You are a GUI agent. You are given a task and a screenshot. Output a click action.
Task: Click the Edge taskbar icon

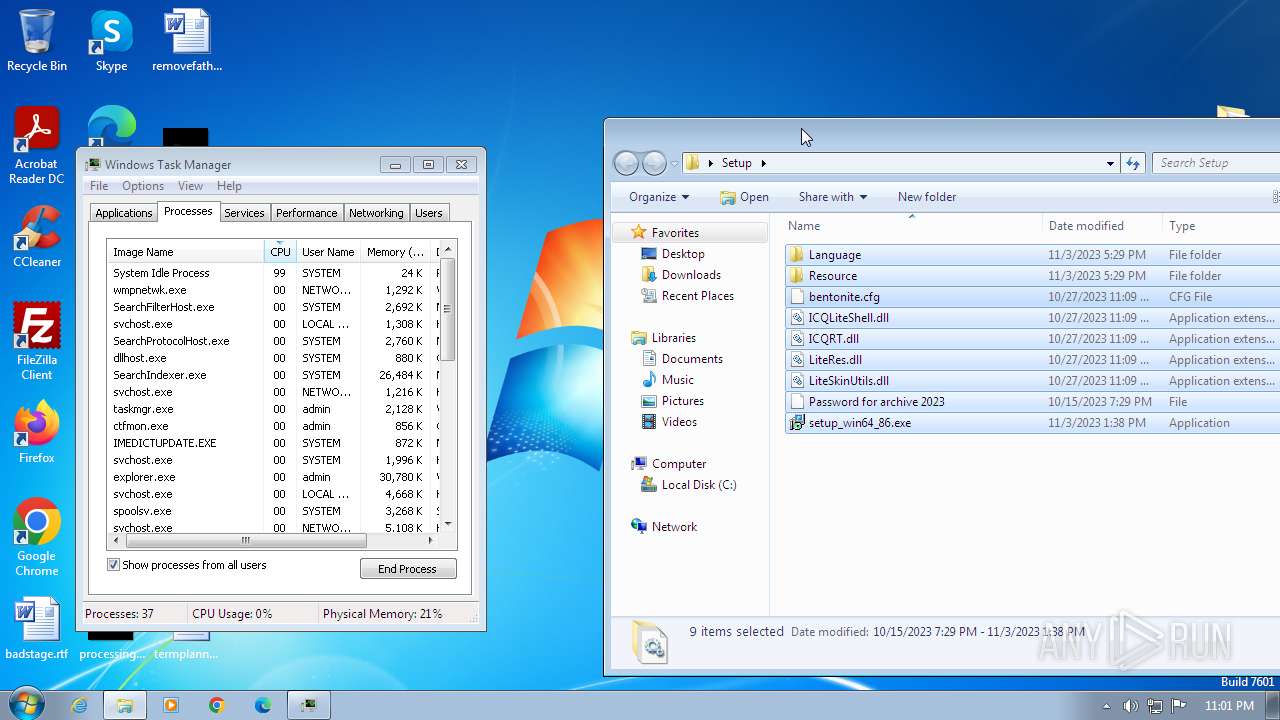coord(263,705)
